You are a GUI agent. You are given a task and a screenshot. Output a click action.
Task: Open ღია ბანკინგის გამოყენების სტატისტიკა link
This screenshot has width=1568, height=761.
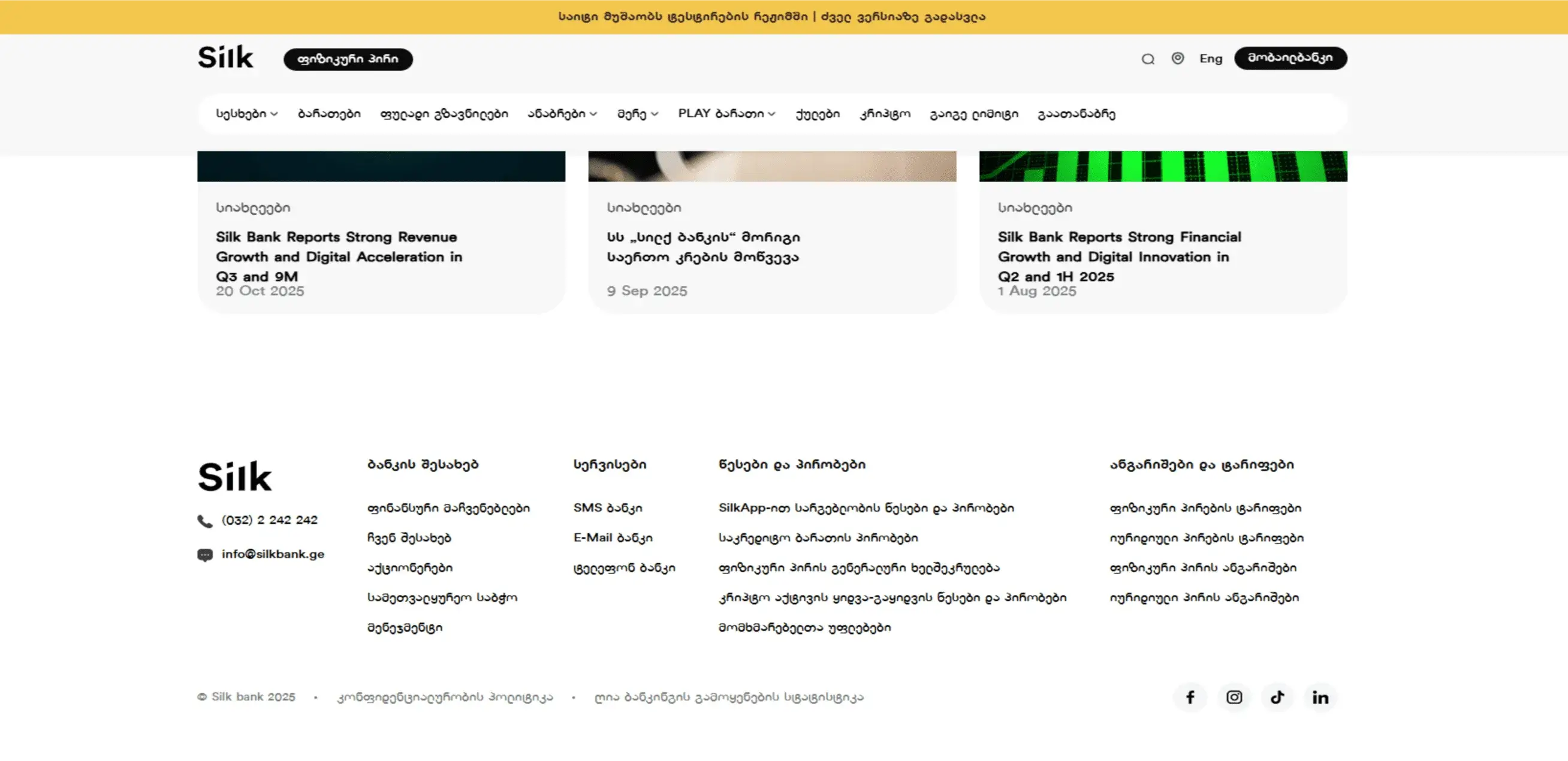pyautogui.click(x=729, y=697)
